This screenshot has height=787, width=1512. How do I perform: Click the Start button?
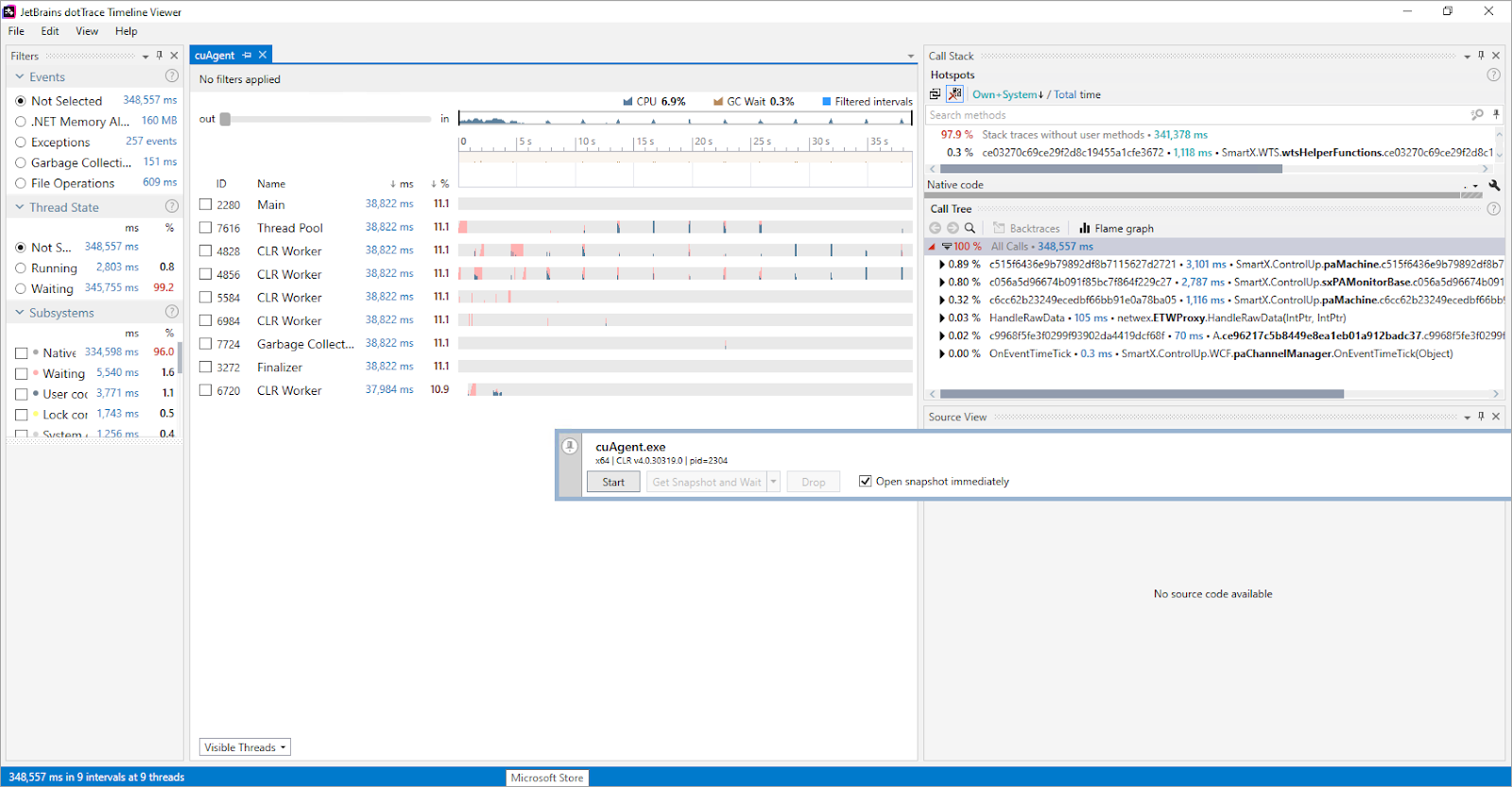(613, 482)
